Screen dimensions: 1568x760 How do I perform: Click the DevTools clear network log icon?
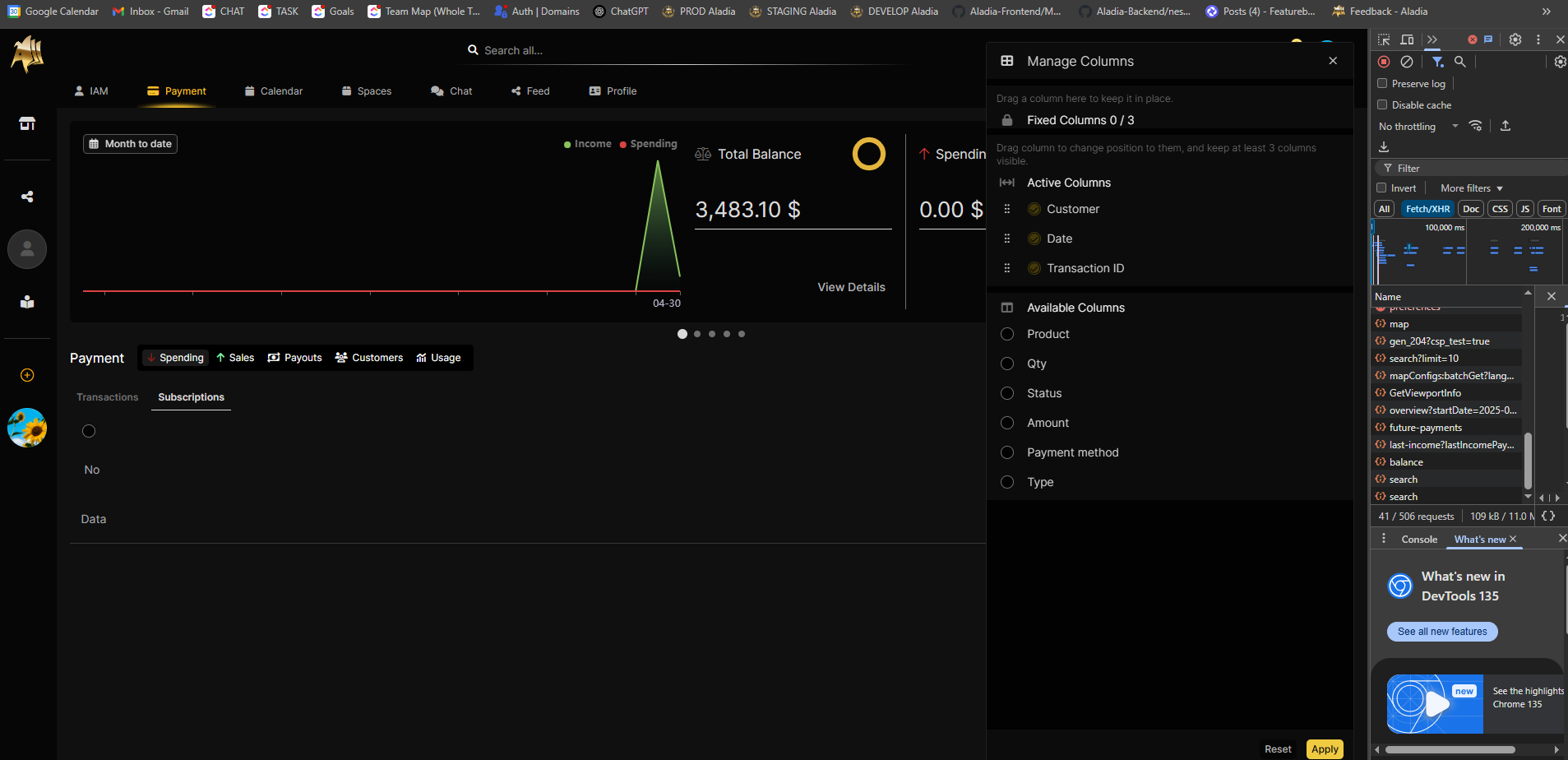coord(1407,62)
